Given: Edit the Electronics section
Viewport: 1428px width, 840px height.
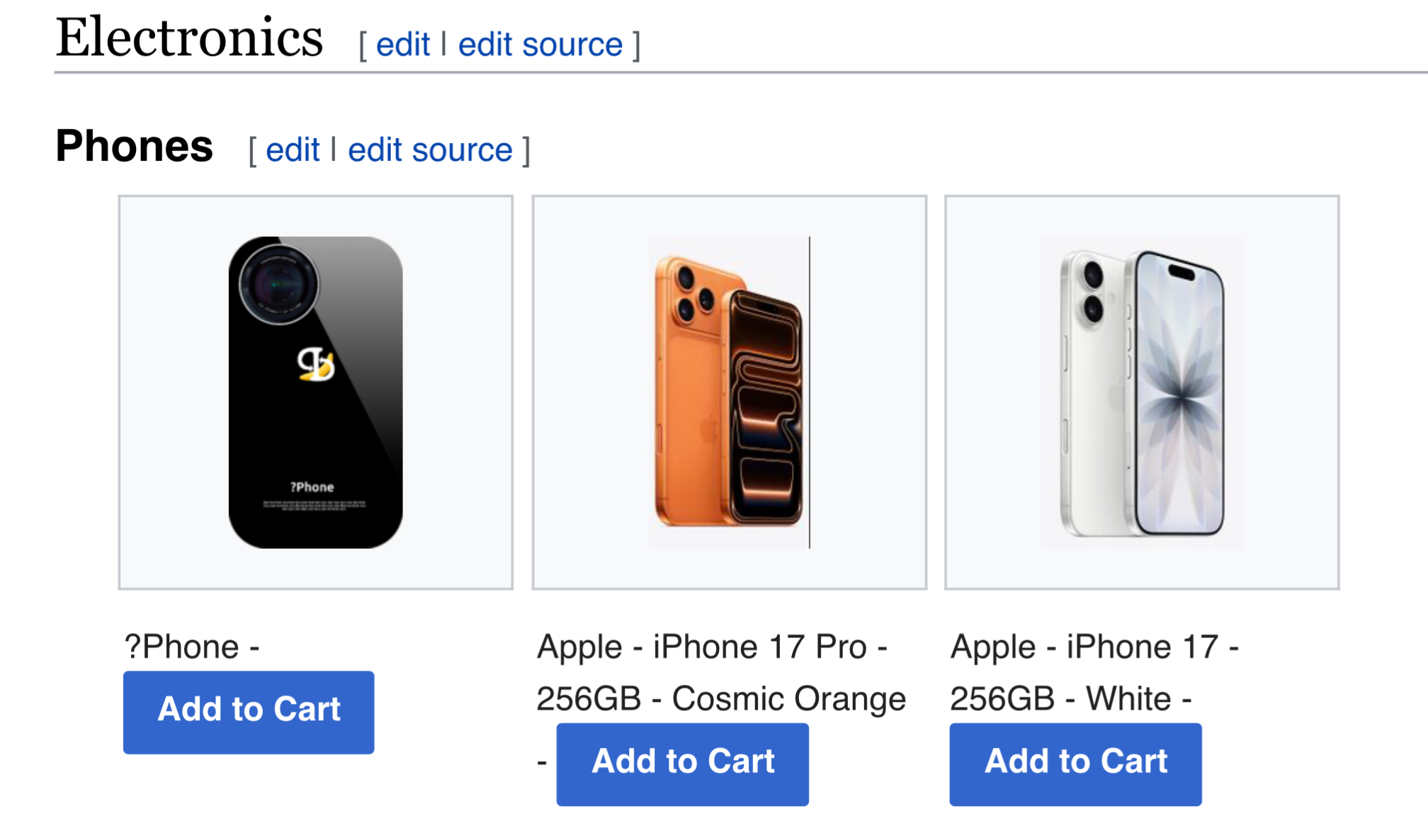Looking at the screenshot, I should pos(402,45).
